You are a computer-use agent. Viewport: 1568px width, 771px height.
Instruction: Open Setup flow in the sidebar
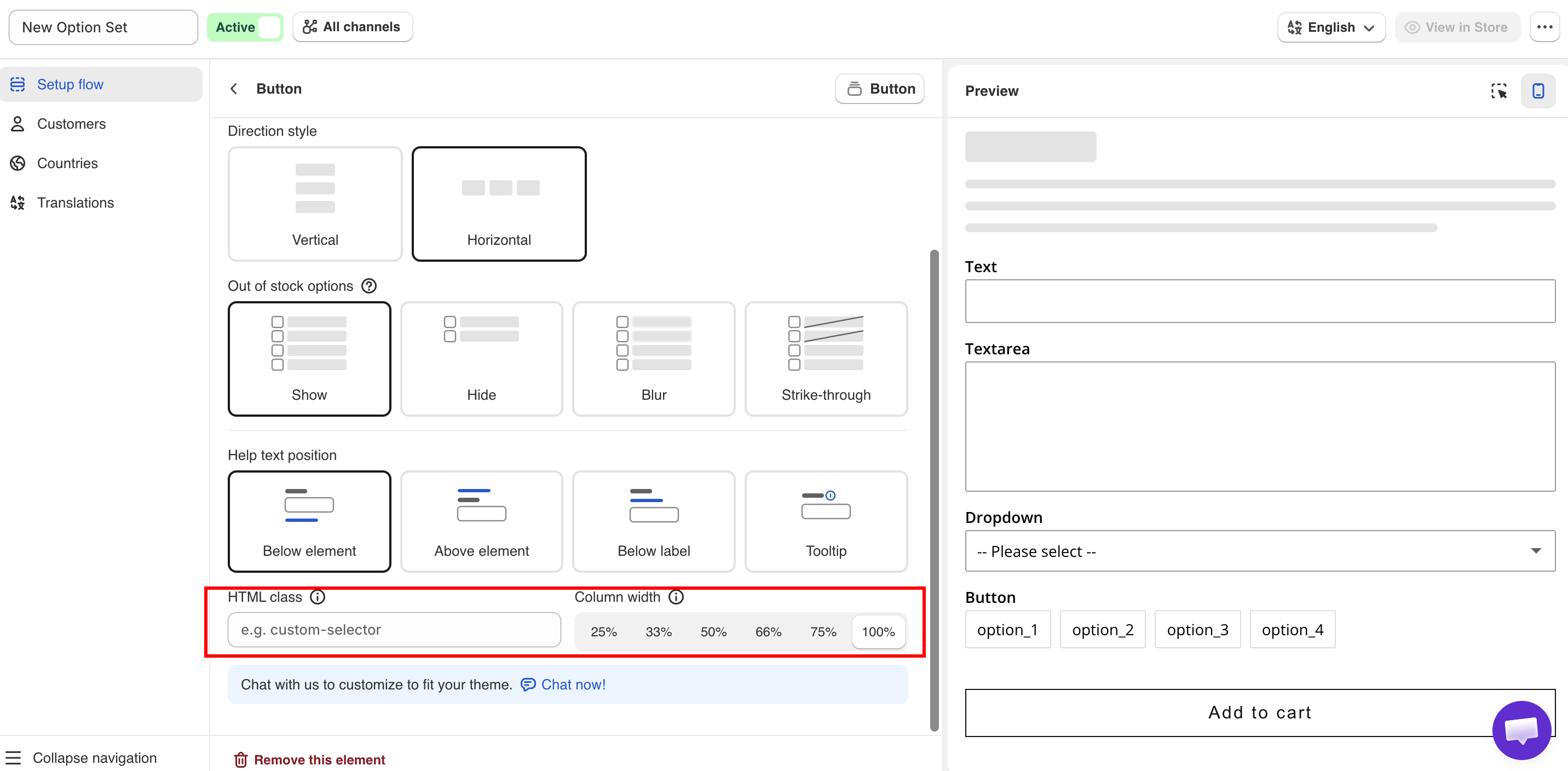[101, 84]
